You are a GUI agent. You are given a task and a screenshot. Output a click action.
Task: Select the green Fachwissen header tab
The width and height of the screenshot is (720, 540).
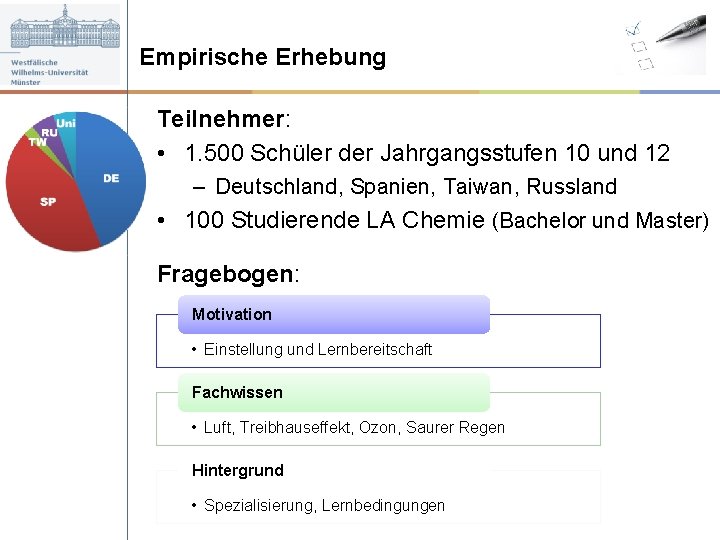pyautogui.click(x=333, y=392)
